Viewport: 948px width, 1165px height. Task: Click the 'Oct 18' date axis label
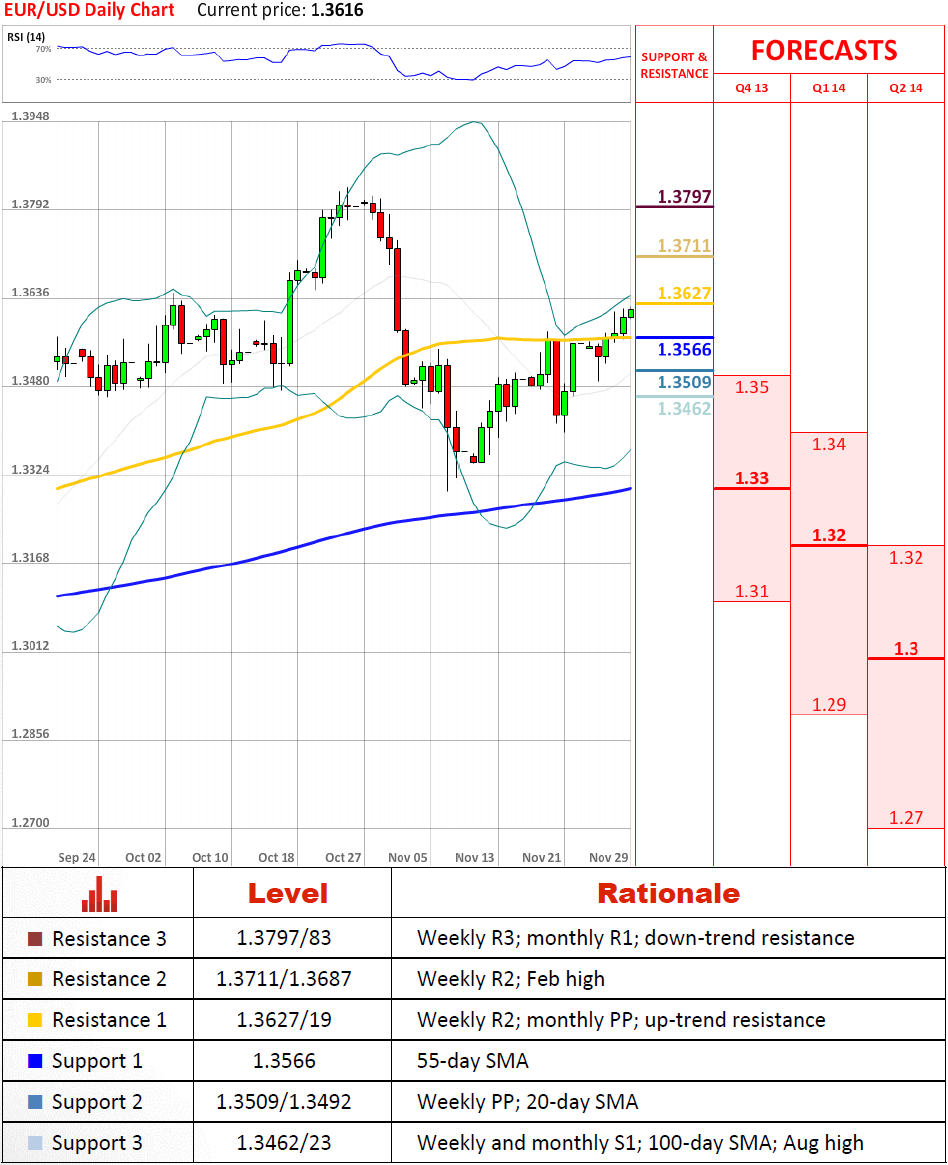276,857
